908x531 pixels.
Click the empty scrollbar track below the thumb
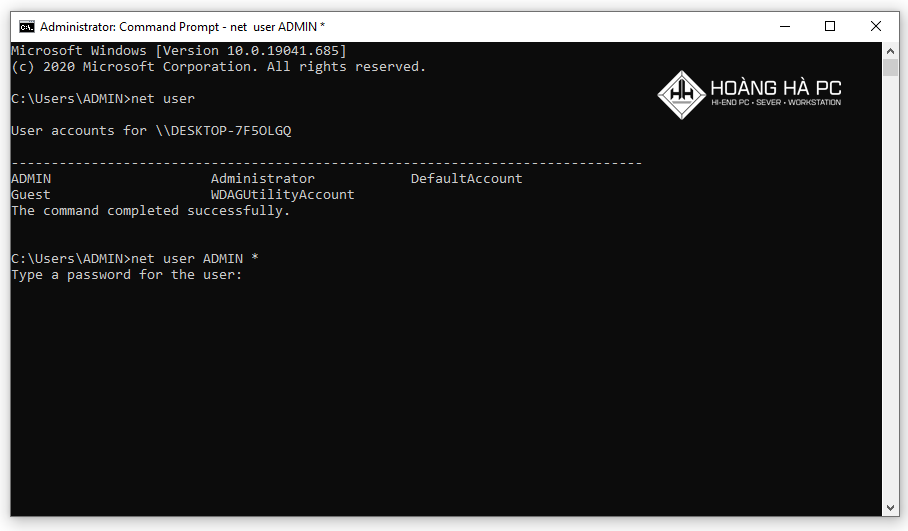click(891, 288)
